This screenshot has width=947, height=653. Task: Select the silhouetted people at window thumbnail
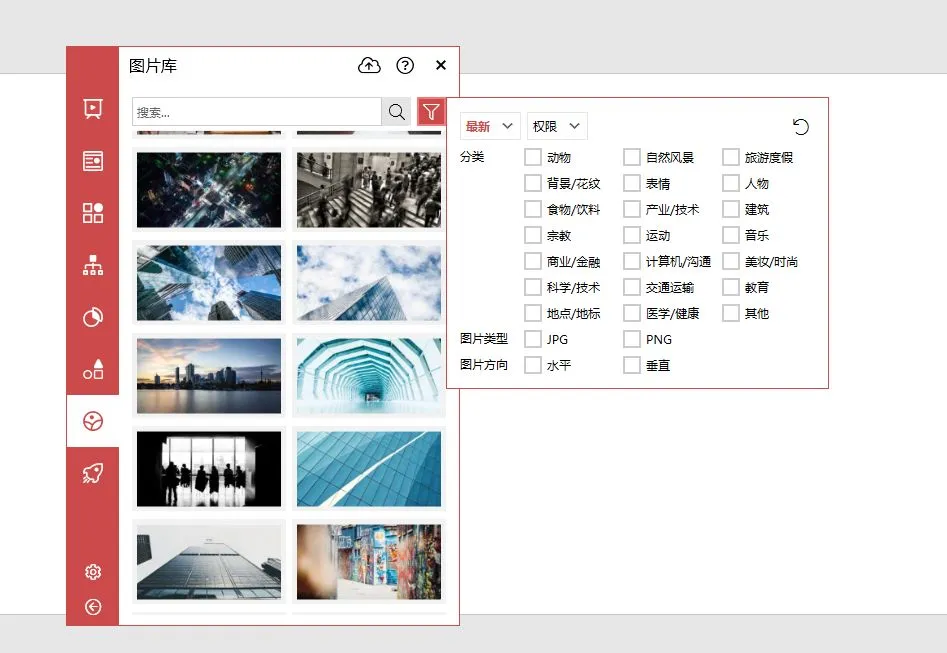pyautogui.click(x=209, y=469)
